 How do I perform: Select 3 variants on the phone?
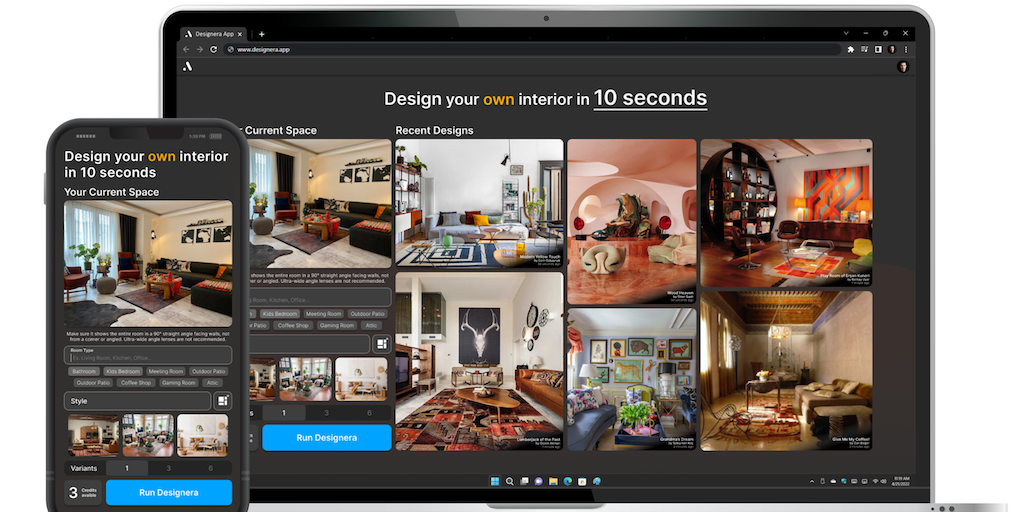[x=168, y=468]
